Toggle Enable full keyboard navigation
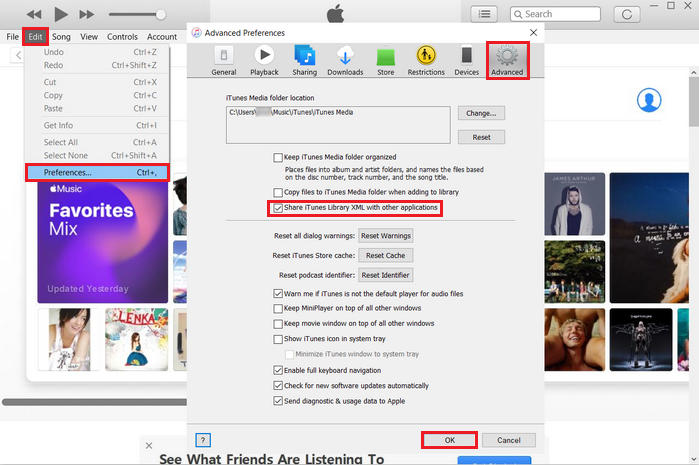 click(278, 370)
